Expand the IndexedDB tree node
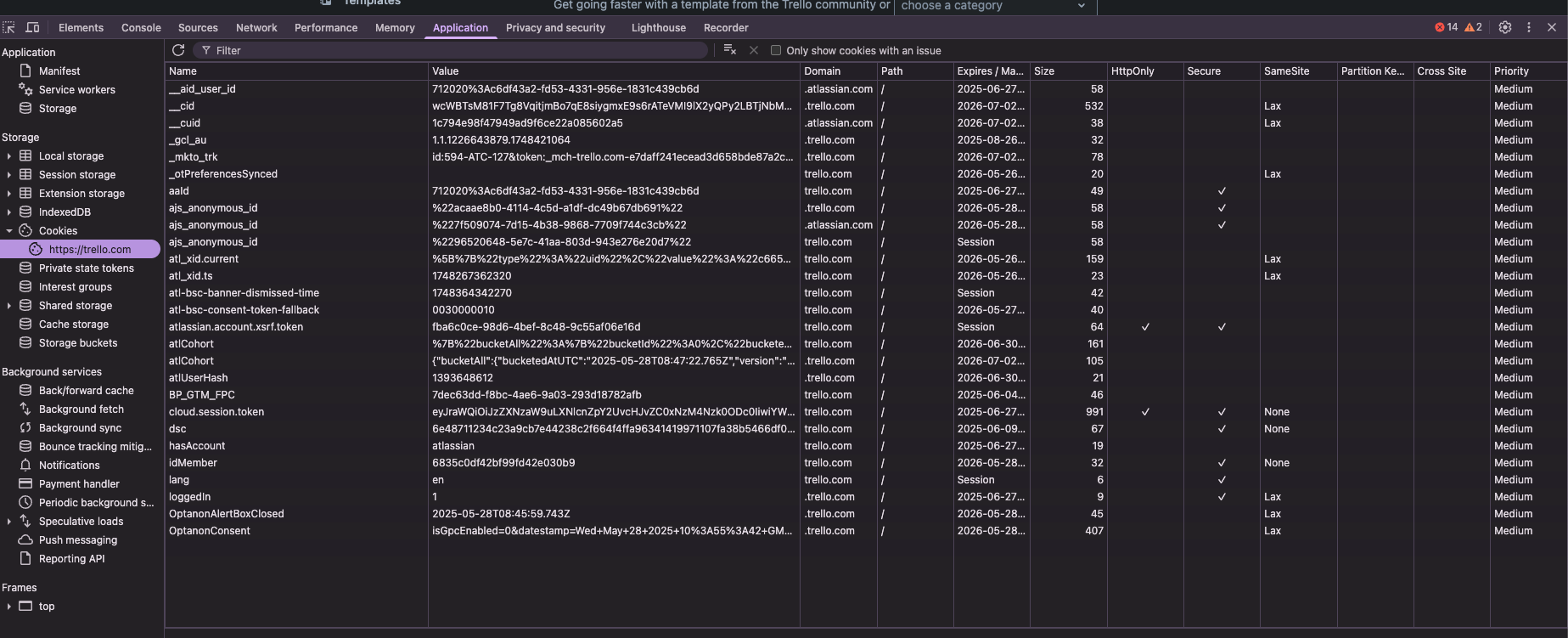1568x638 pixels. point(8,212)
